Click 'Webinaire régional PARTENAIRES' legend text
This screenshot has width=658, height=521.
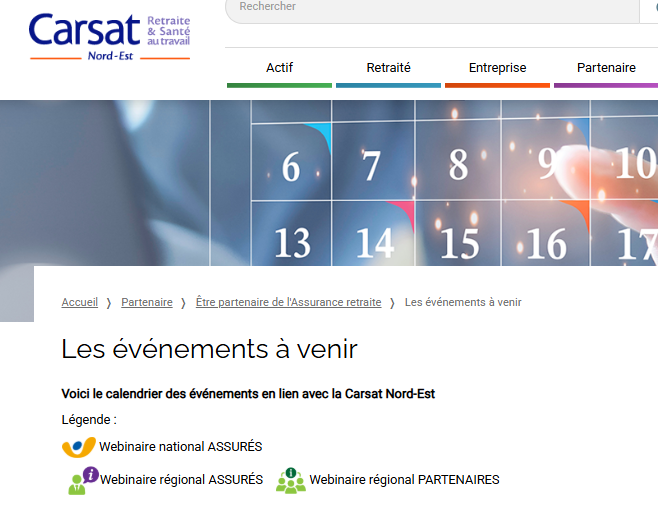404,479
